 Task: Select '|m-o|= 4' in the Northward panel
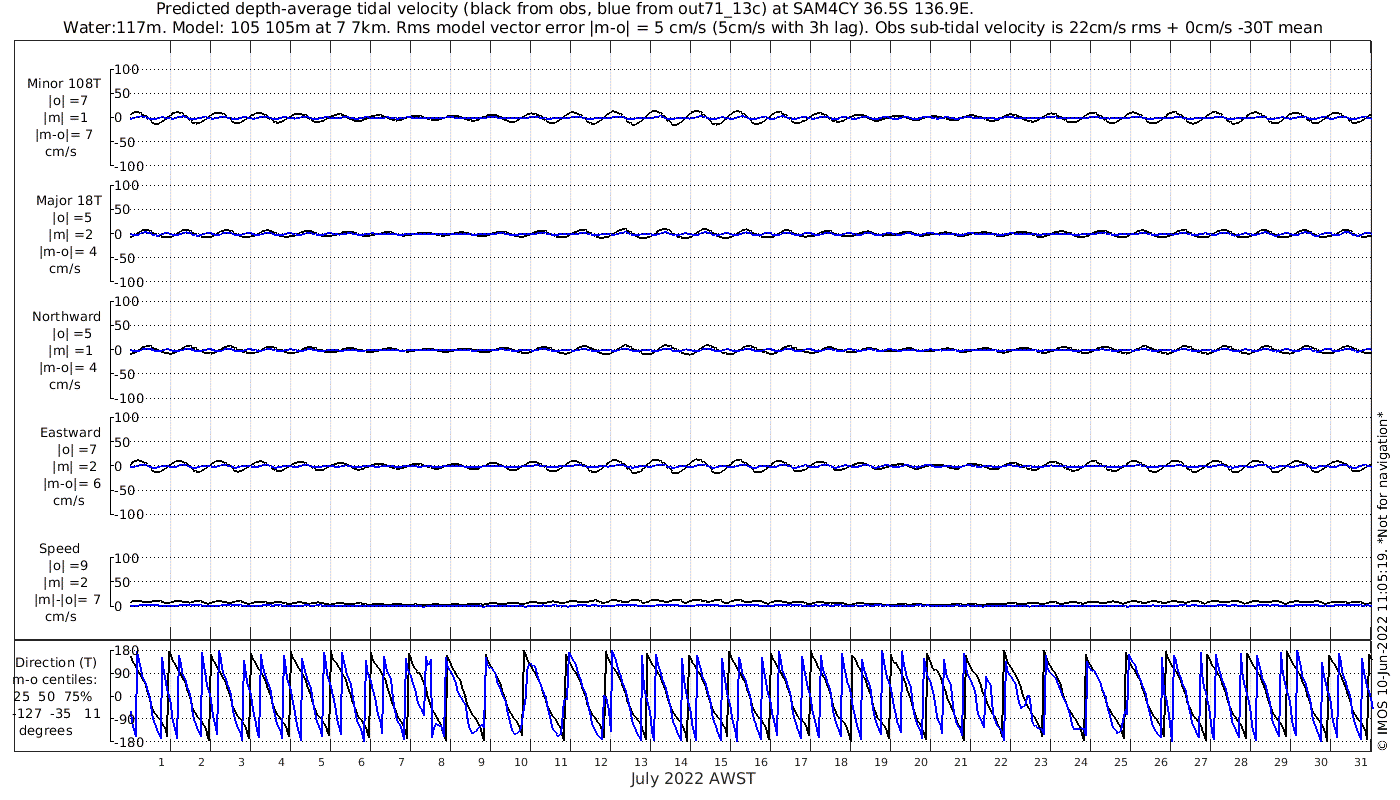click(68, 368)
